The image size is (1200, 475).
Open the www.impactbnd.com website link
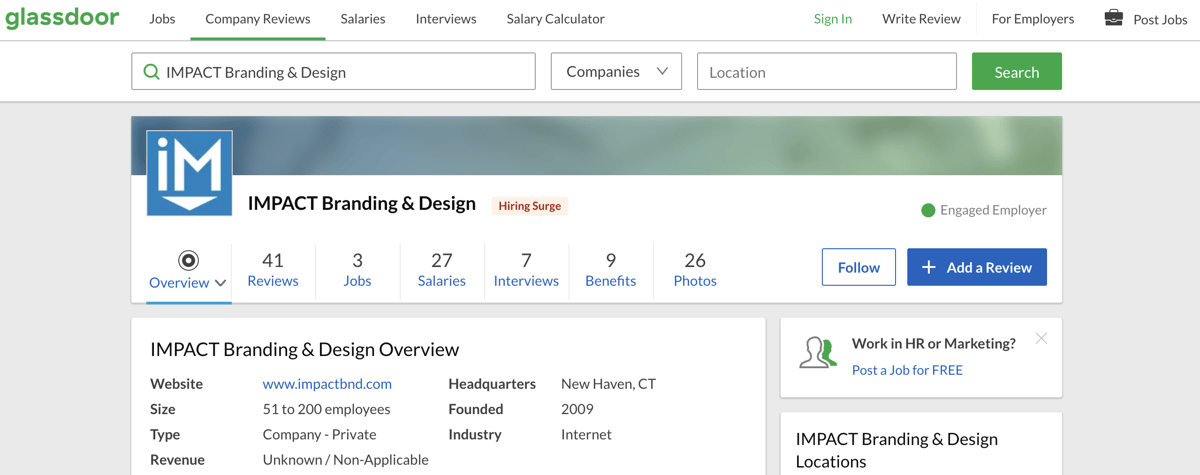click(x=327, y=384)
